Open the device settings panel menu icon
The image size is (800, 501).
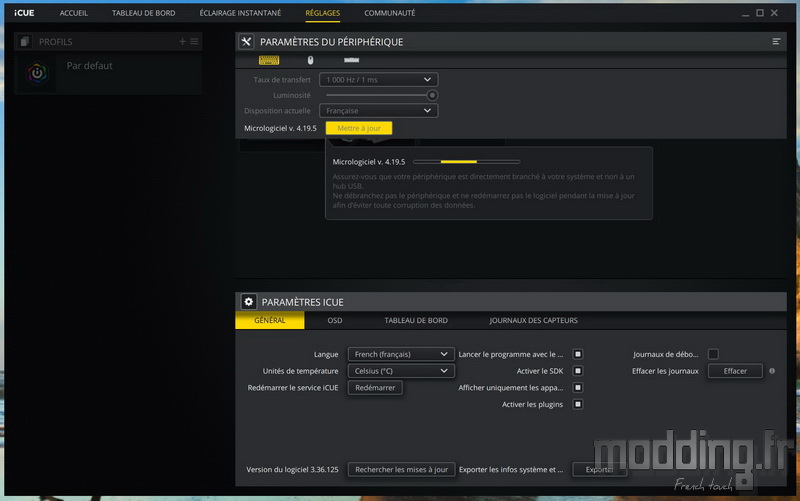[776, 41]
